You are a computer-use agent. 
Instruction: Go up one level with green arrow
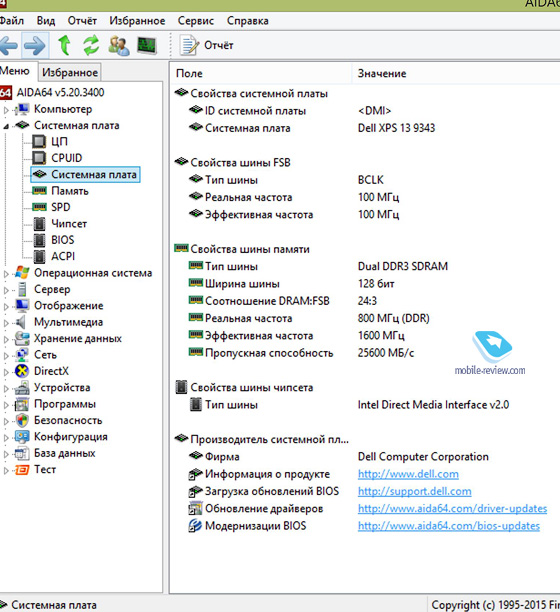pos(64,45)
